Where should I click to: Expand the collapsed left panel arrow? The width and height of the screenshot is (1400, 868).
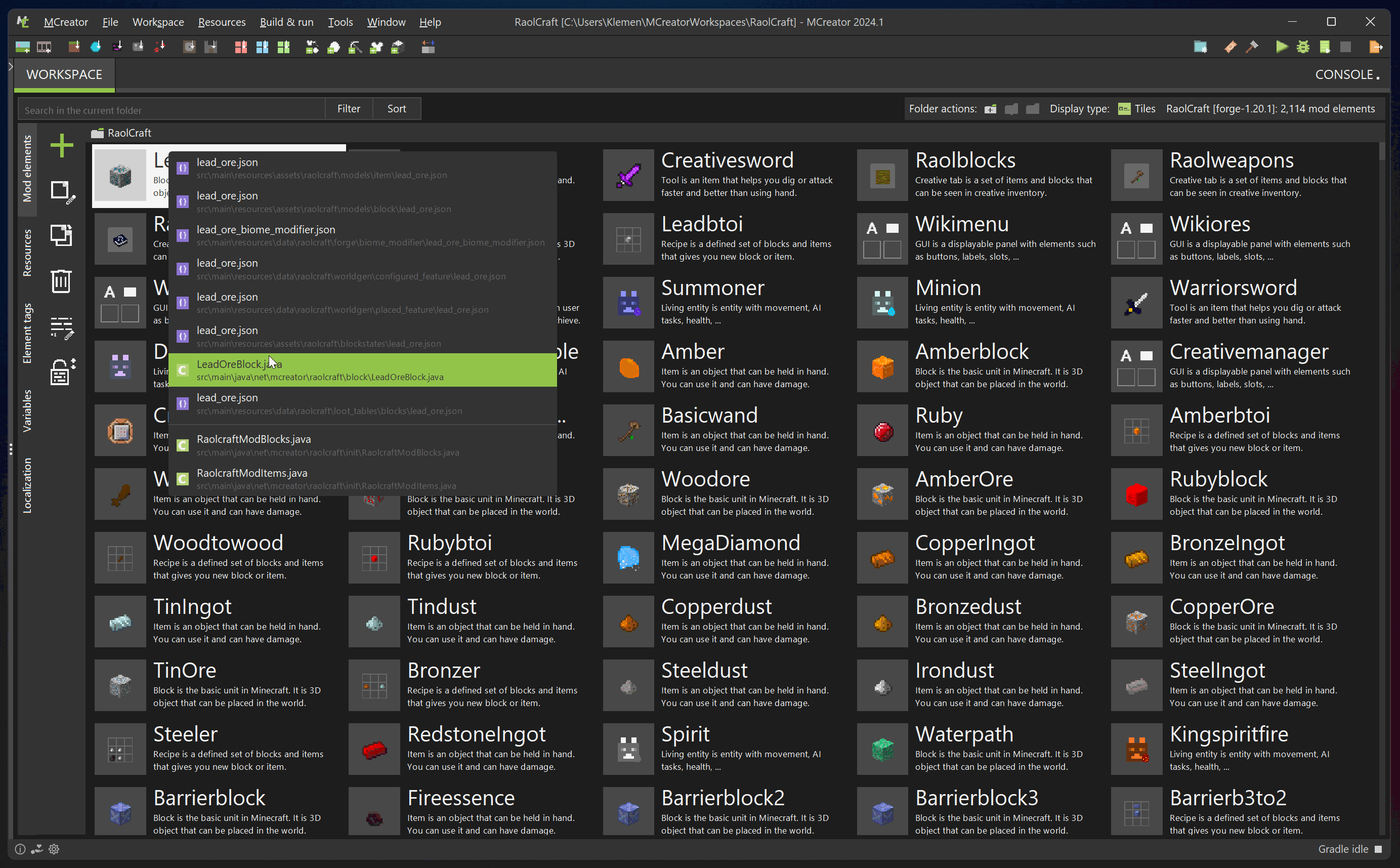point(10,67)
